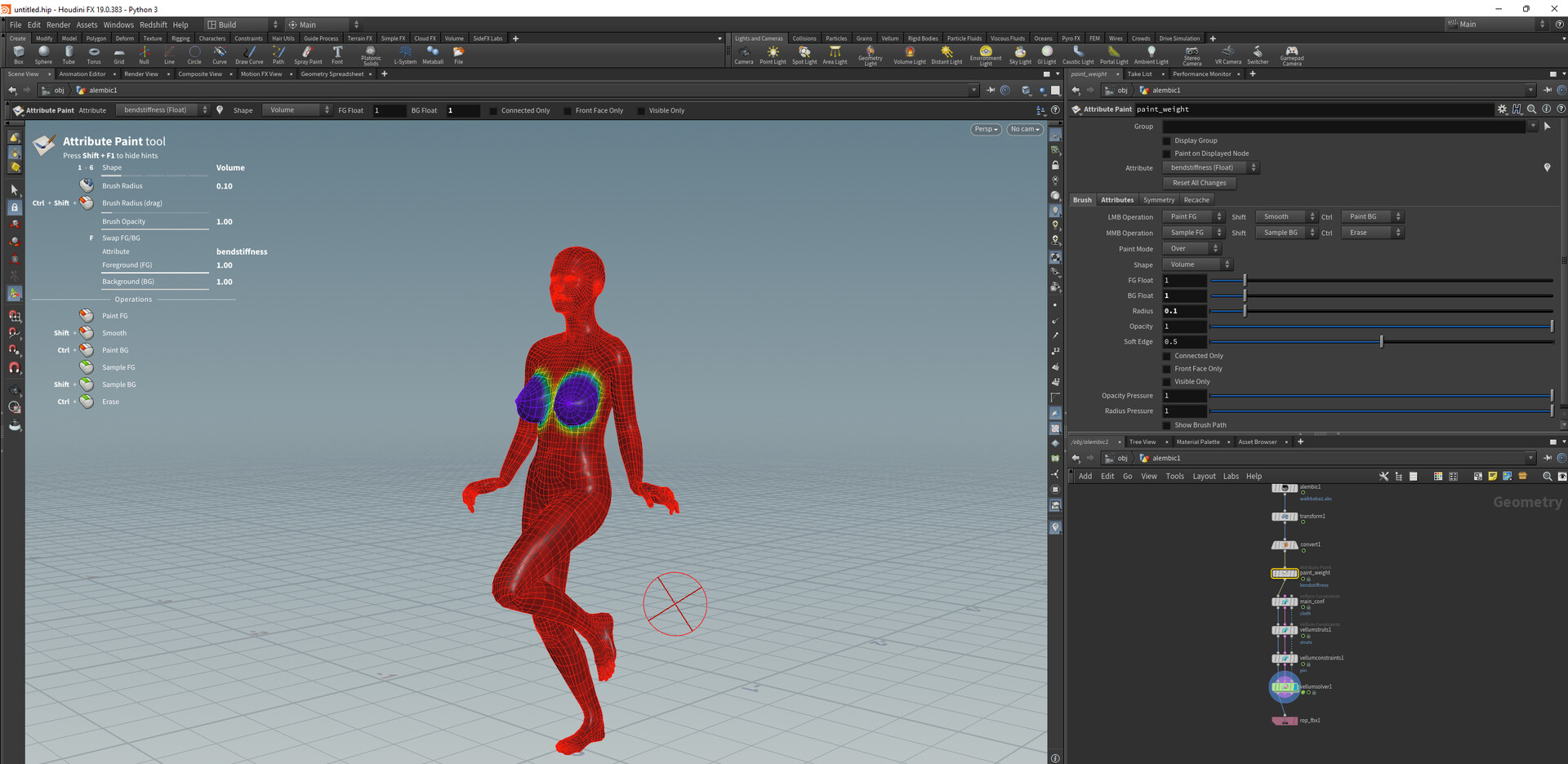Select the vellumsolver1 node in the network editor

(x=1285, y=686)
